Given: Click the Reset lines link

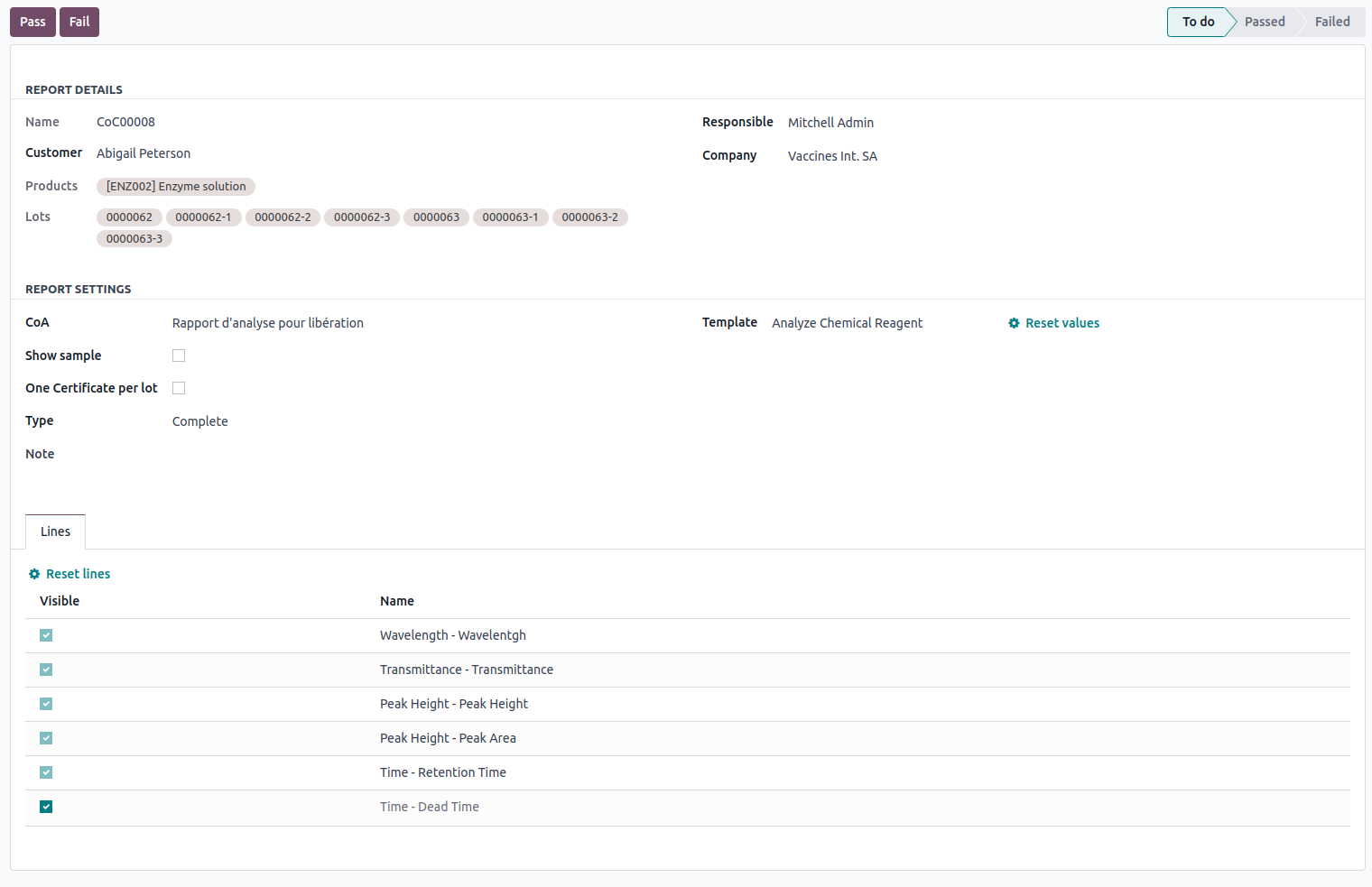Looking at the screenshot, I should [x=78, y=574].
